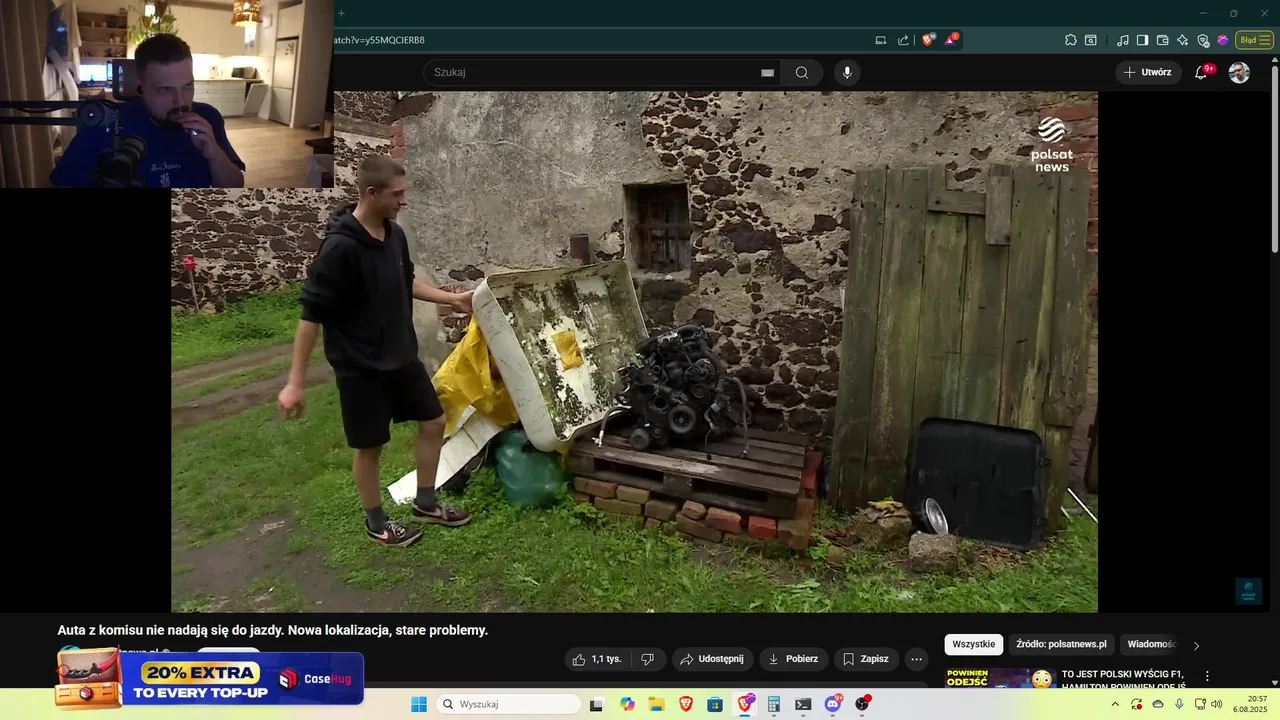Show hidden system tray icons chevron
1280x720 pixels.
tap(1115, 704)
